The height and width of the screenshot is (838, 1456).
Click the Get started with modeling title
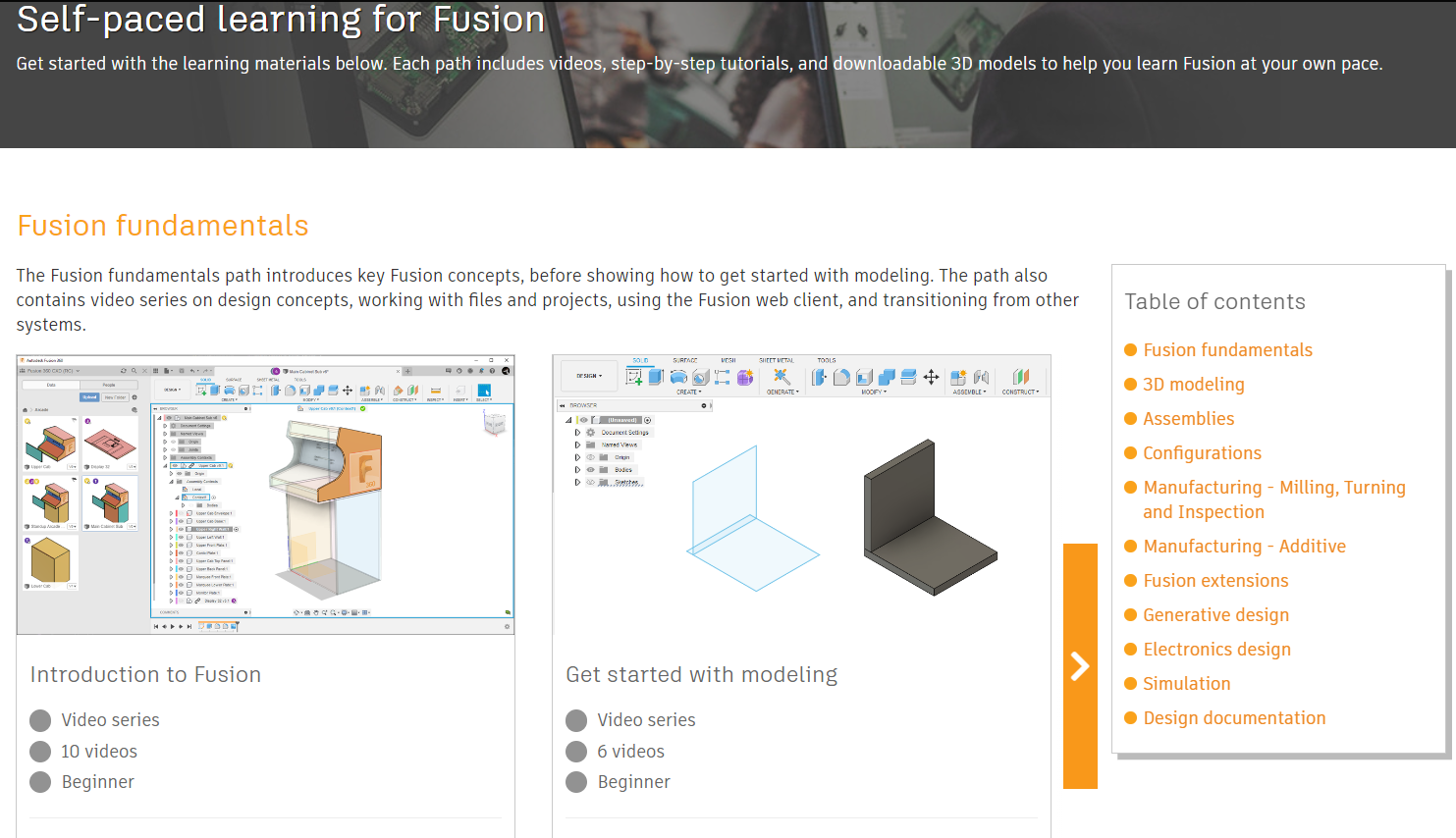click(702, 675)
